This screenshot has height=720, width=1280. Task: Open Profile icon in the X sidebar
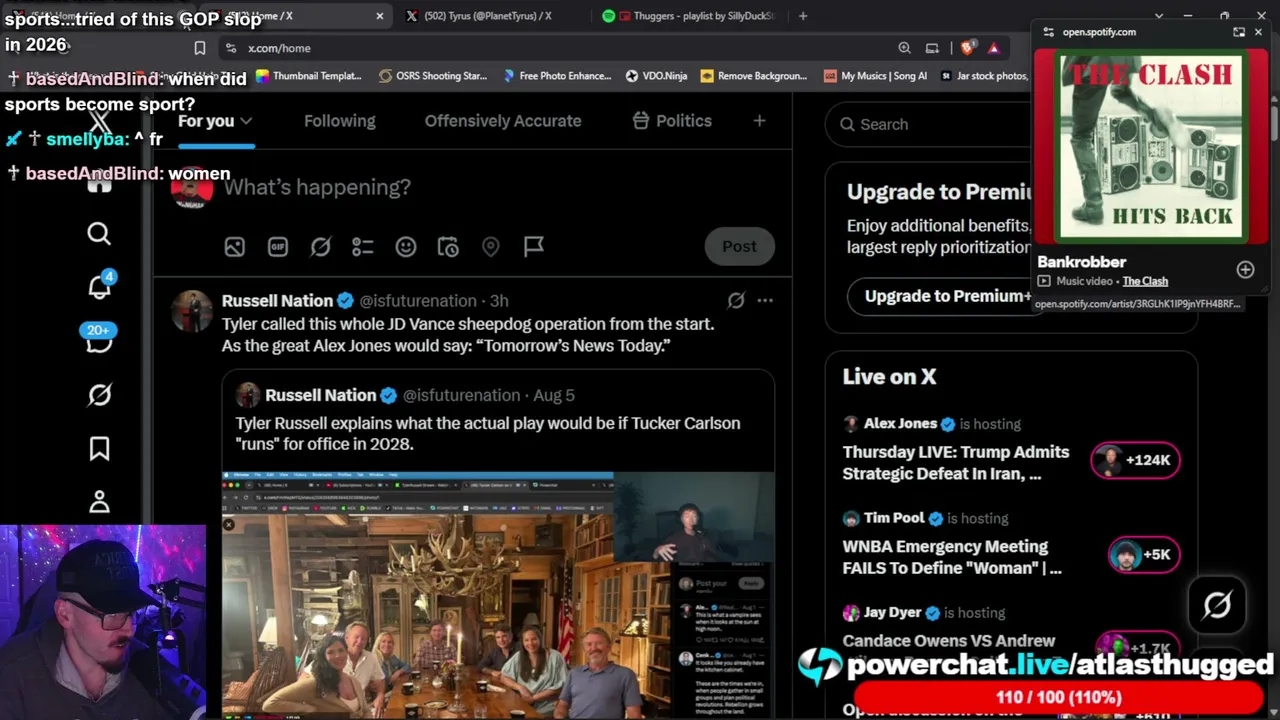99,502
